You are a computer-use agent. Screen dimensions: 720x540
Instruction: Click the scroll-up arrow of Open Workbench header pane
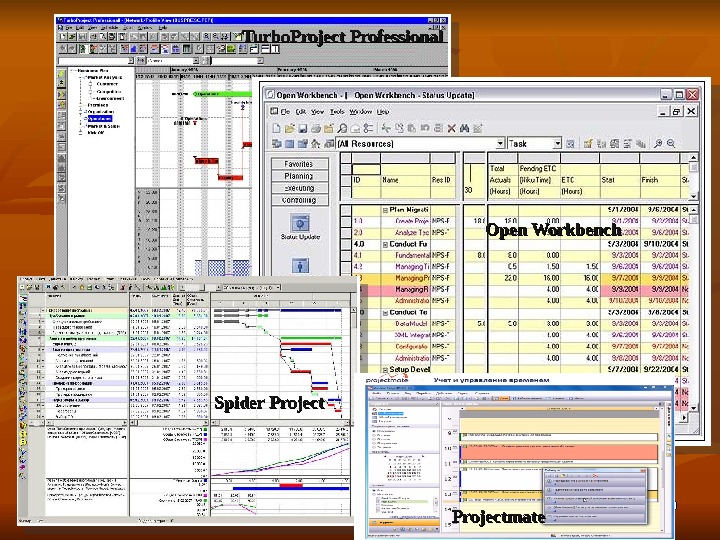[693, 158]
